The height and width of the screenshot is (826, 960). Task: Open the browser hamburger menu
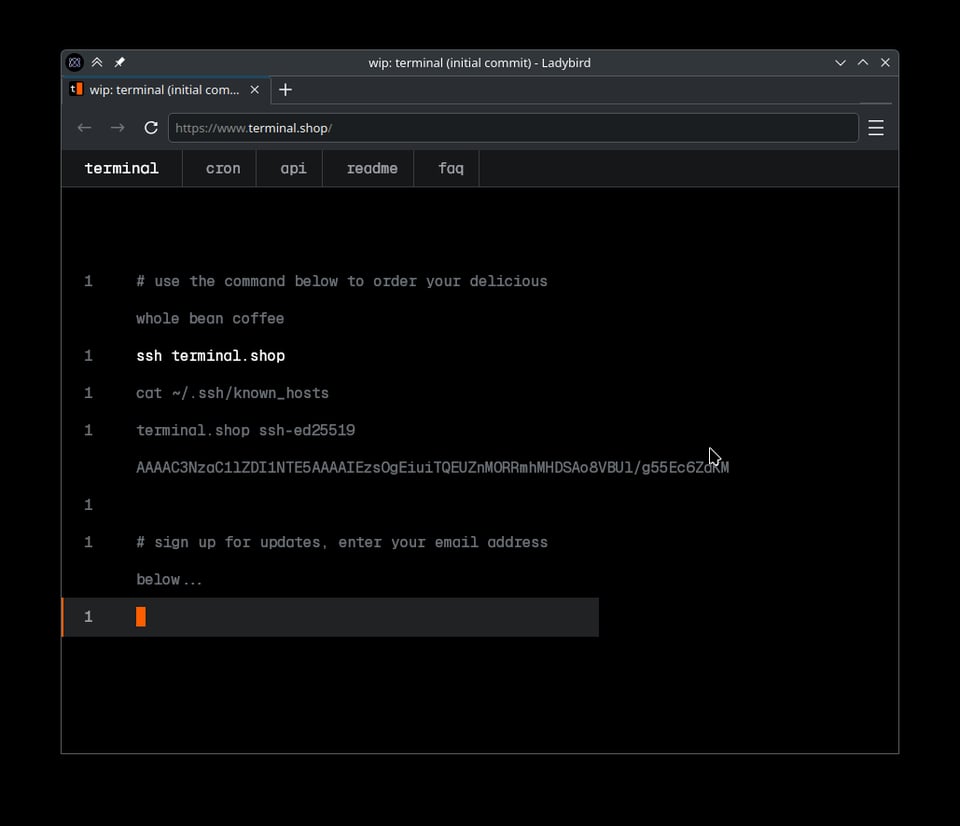click(x=876, y=128)
